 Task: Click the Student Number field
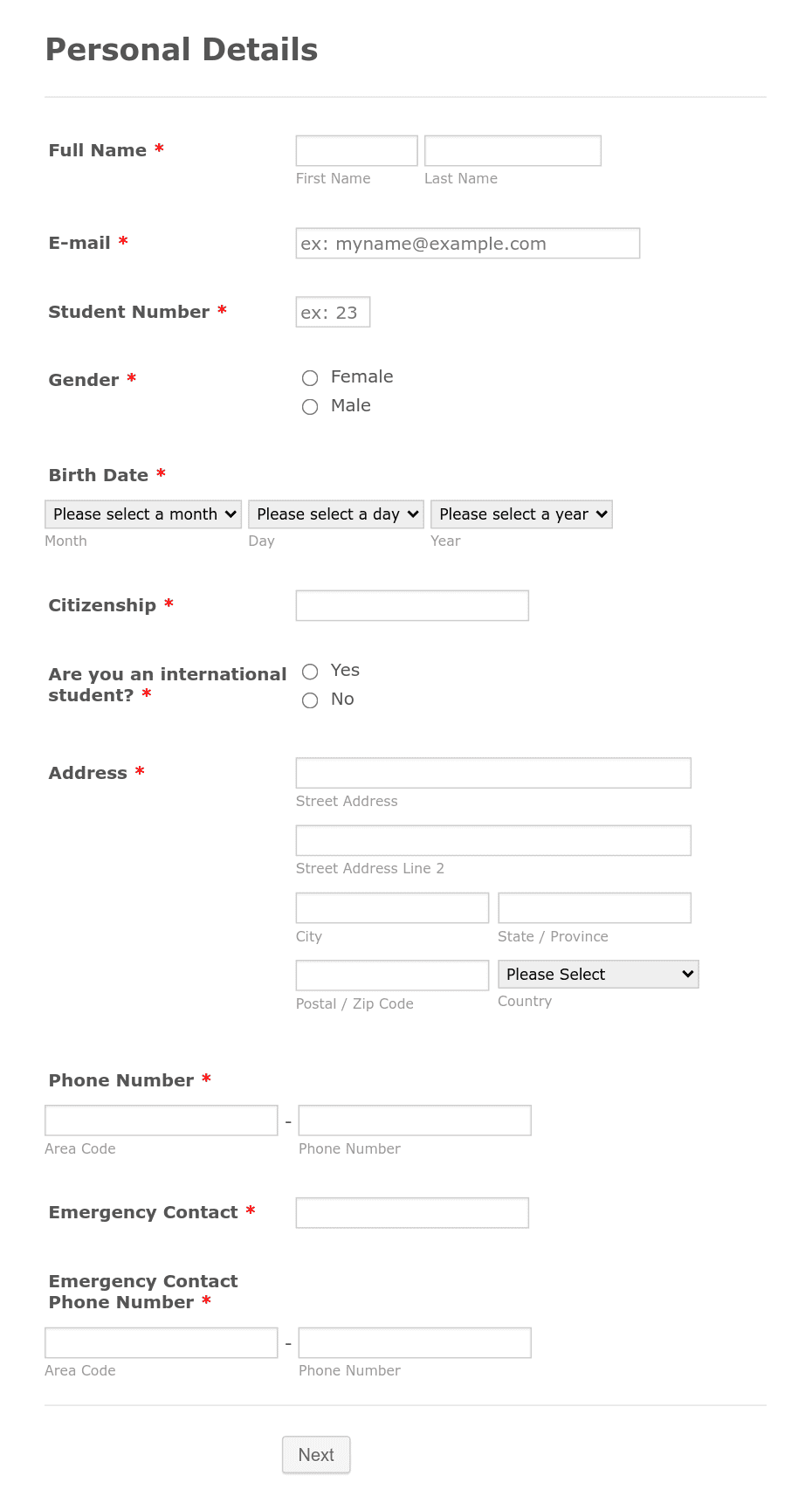[x=333, y=312]
